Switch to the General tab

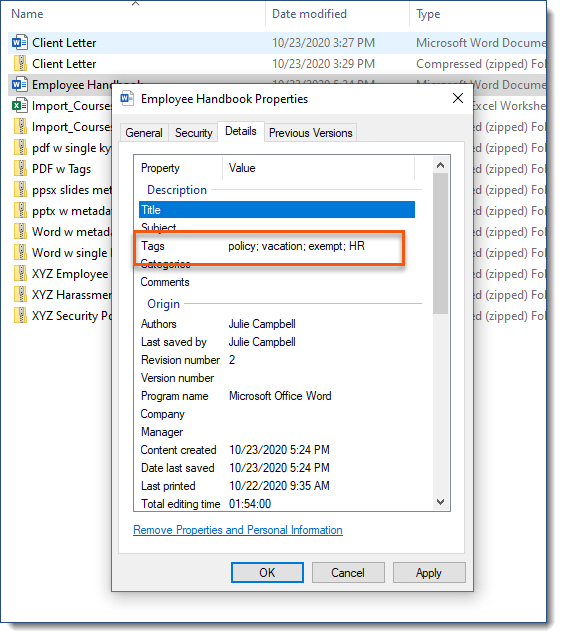click(x=144, y=133)
